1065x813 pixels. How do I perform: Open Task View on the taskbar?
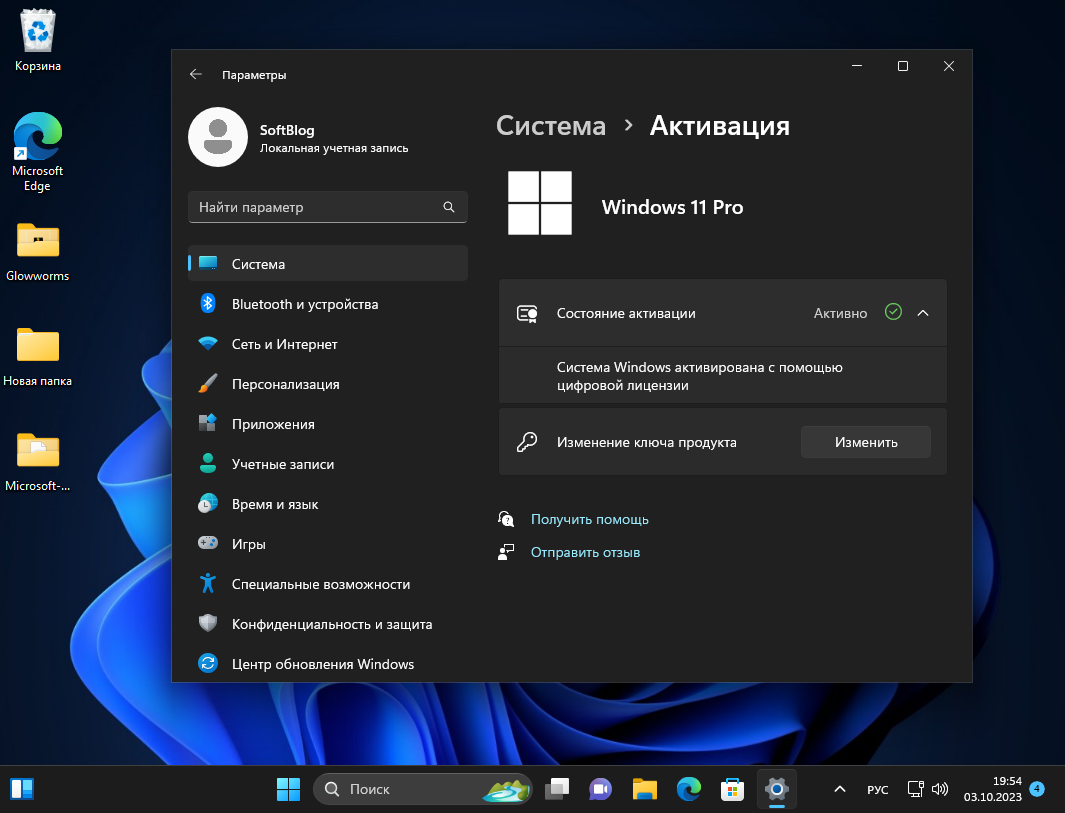pyautogui.click(x=557, y=789)
